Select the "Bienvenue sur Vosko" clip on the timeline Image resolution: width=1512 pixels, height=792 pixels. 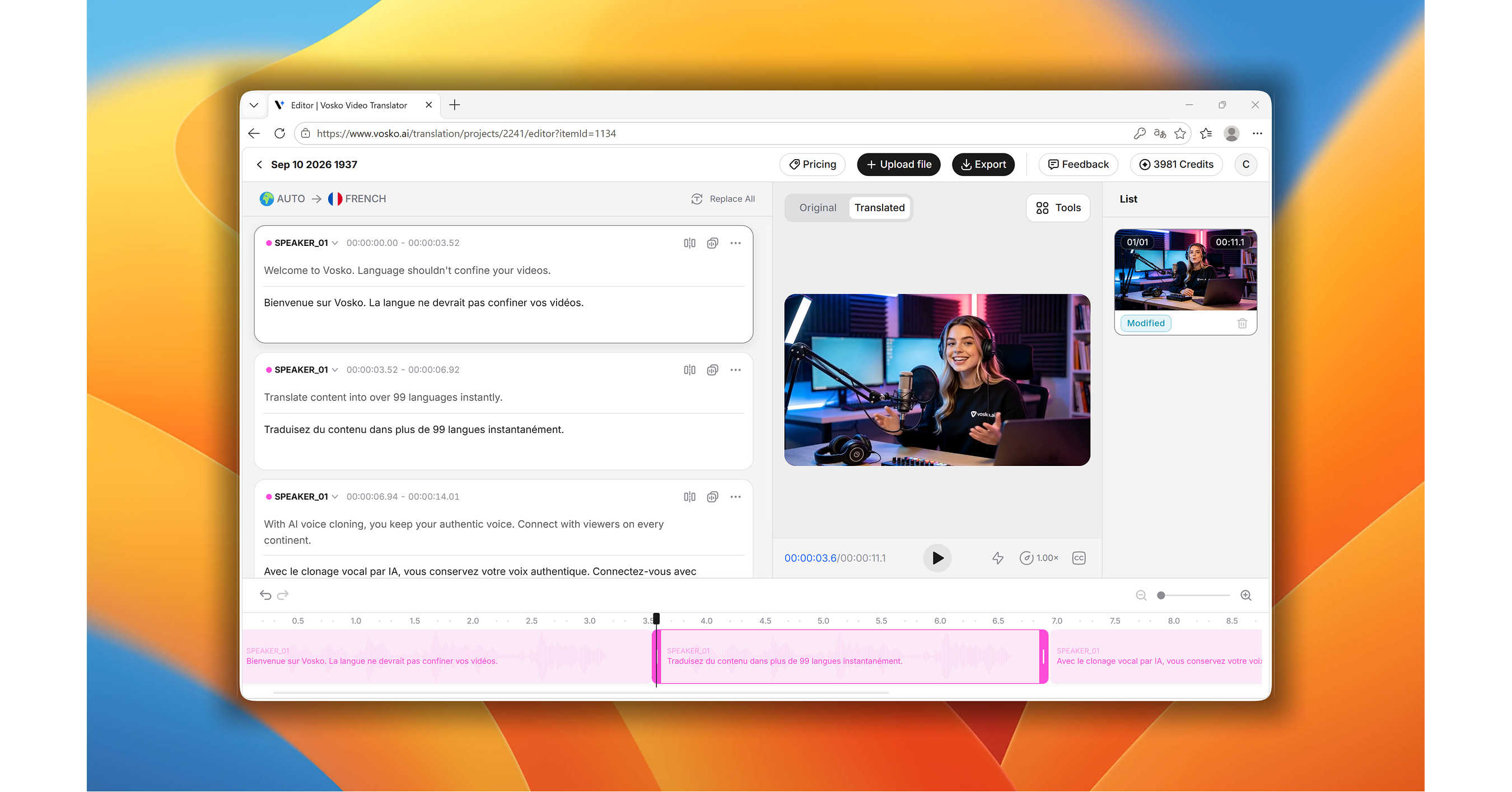[x=447, y=657]
